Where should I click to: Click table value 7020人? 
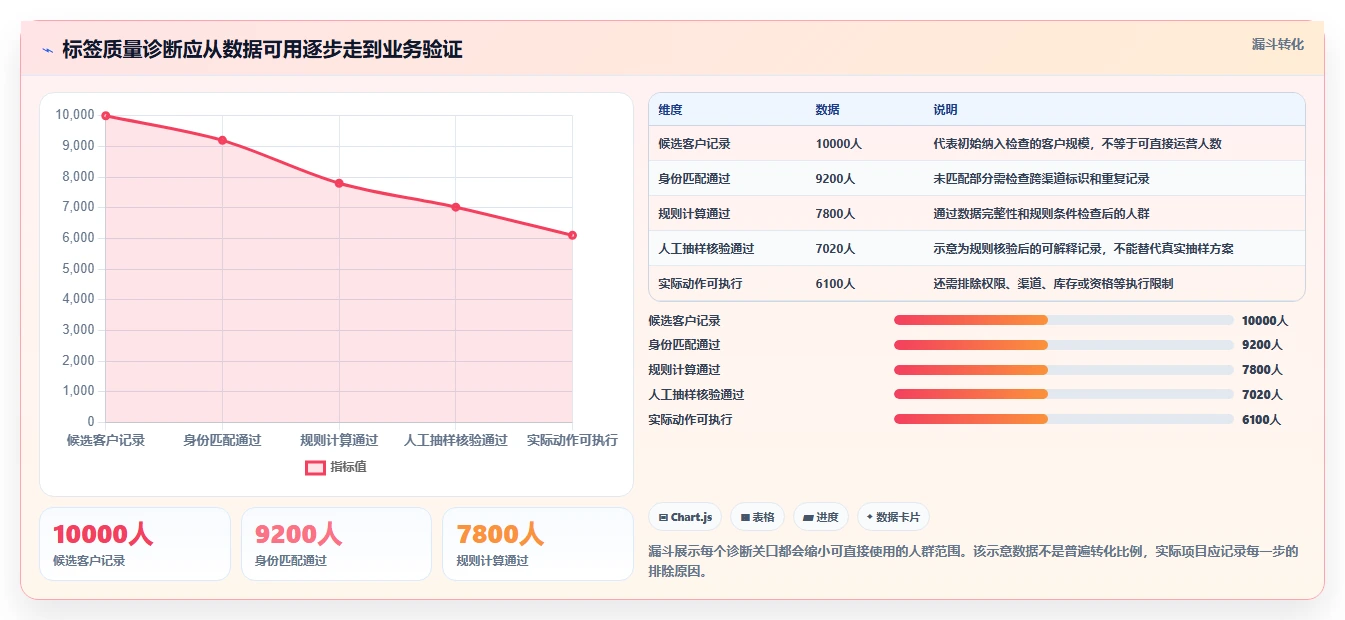point(835,249)
